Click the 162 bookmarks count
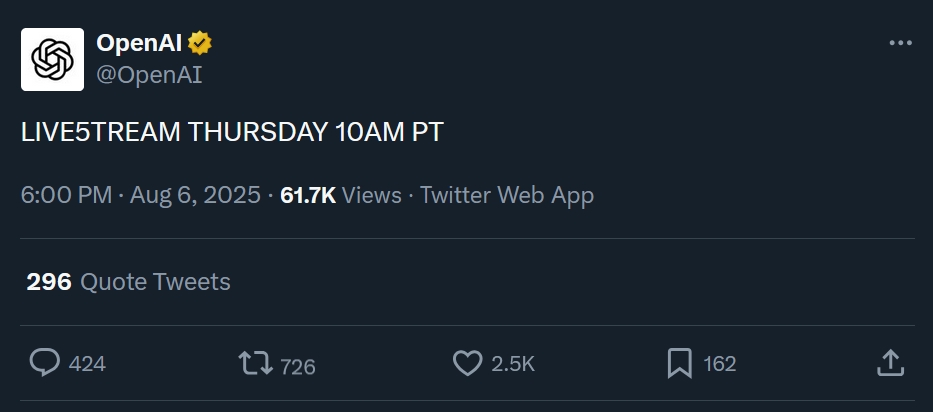 720,364
